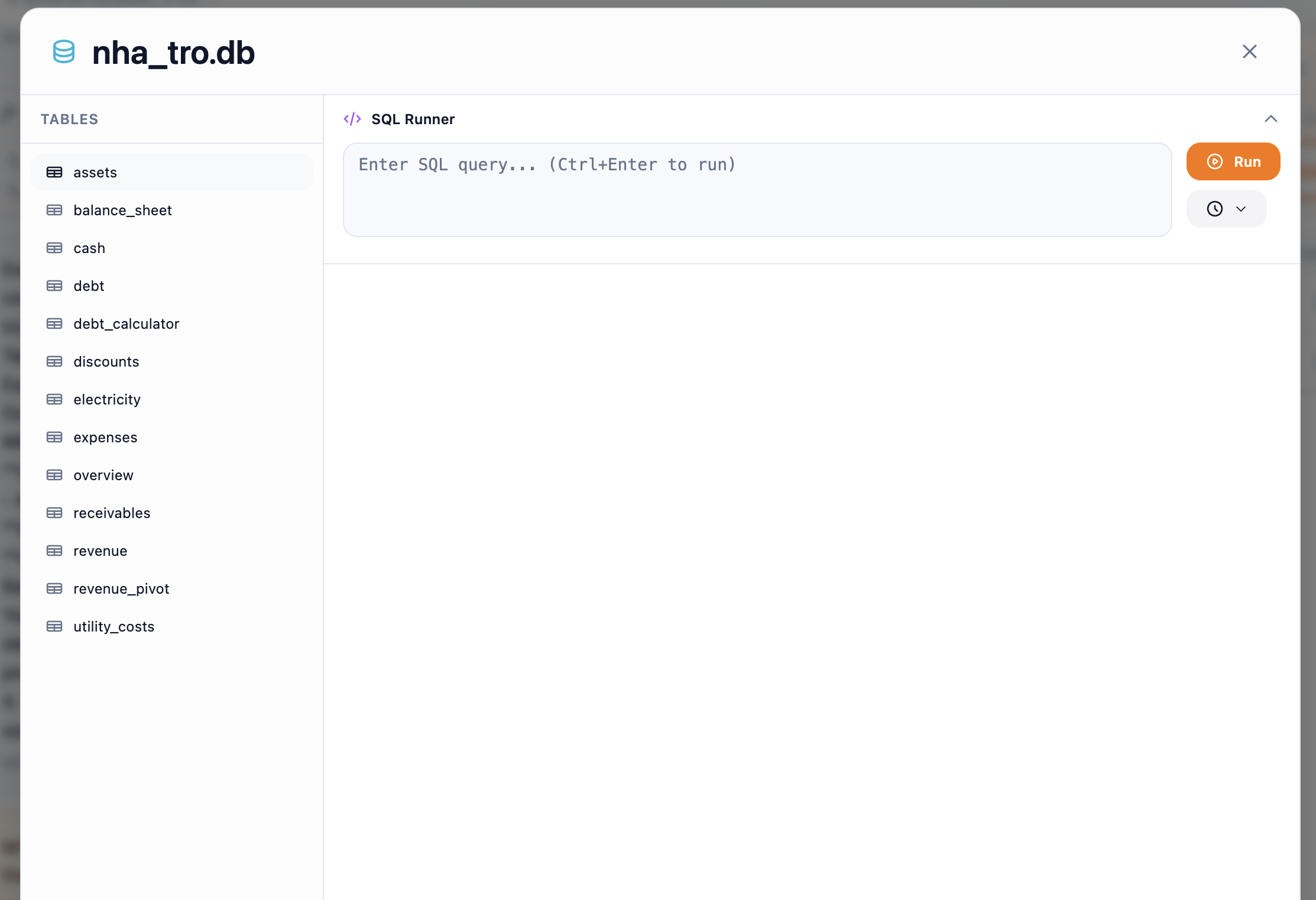
Task: Expand the query history dropdown chevron
Action: click(1241, 209)
